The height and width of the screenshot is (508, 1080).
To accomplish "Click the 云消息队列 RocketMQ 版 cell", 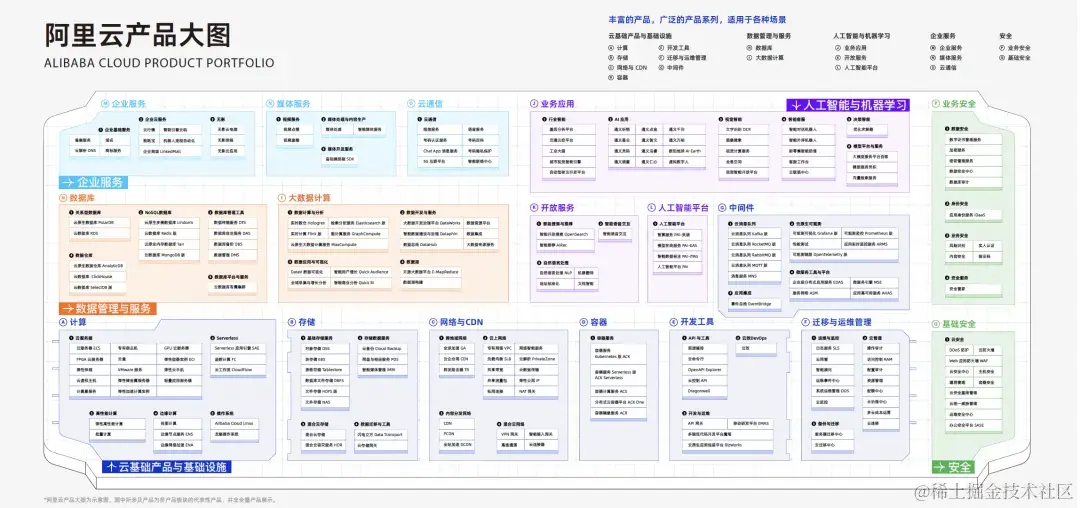I will (x=753, y=244).
